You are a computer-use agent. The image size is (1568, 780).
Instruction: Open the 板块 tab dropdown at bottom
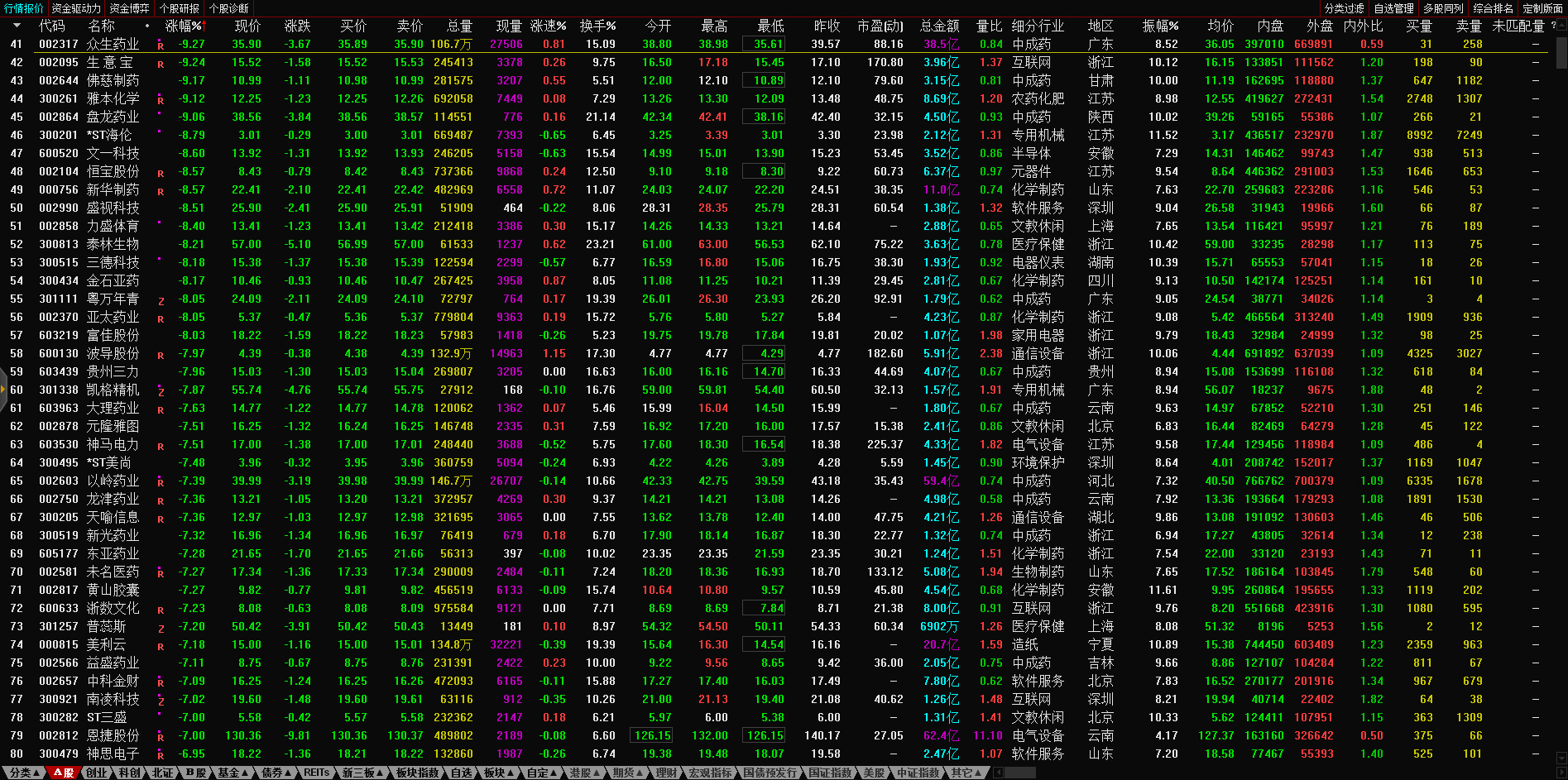498,773
